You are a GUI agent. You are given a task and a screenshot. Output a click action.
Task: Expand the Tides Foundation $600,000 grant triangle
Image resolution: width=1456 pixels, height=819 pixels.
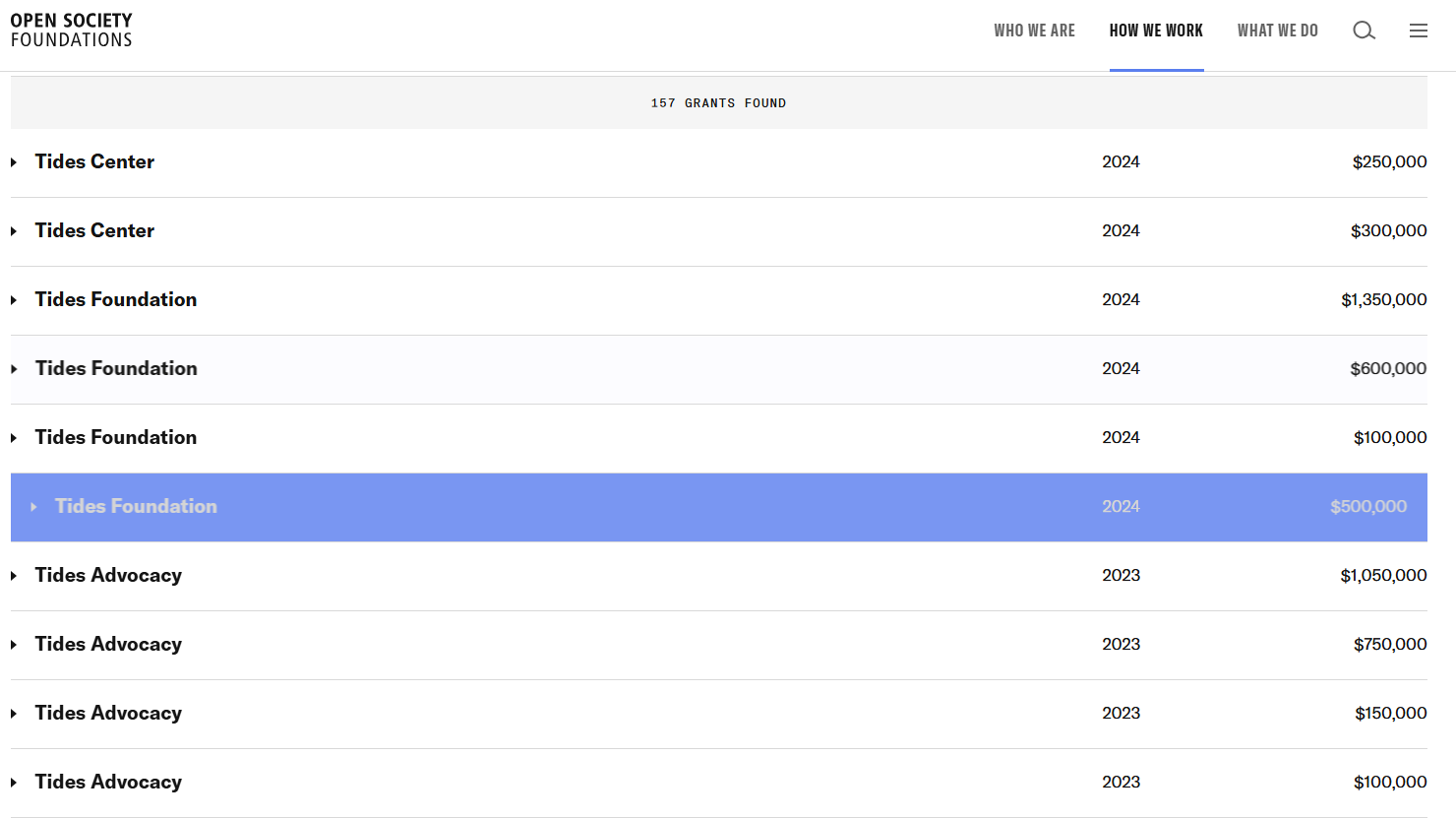pyautogui.click(x=14, y=369)
